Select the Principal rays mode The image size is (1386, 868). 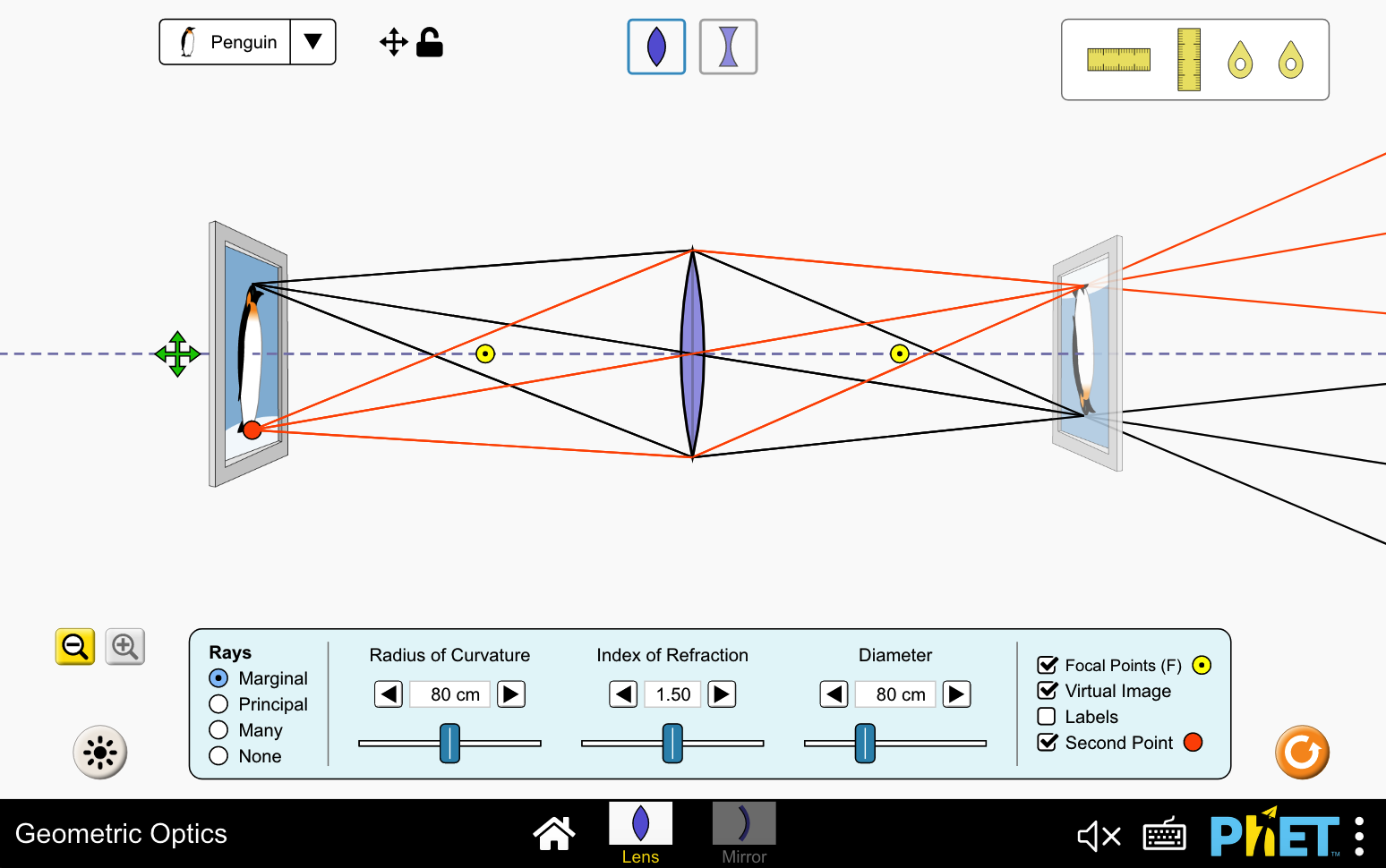(x=219, y=703)
